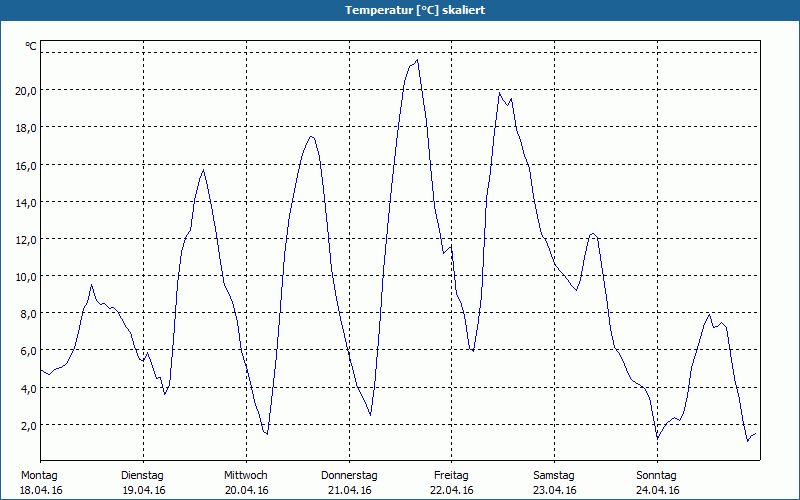This screenshot has height=500, width=800.
Task: Click the temperature peak on Friday near 20°C
Action: tap(499, 92)
